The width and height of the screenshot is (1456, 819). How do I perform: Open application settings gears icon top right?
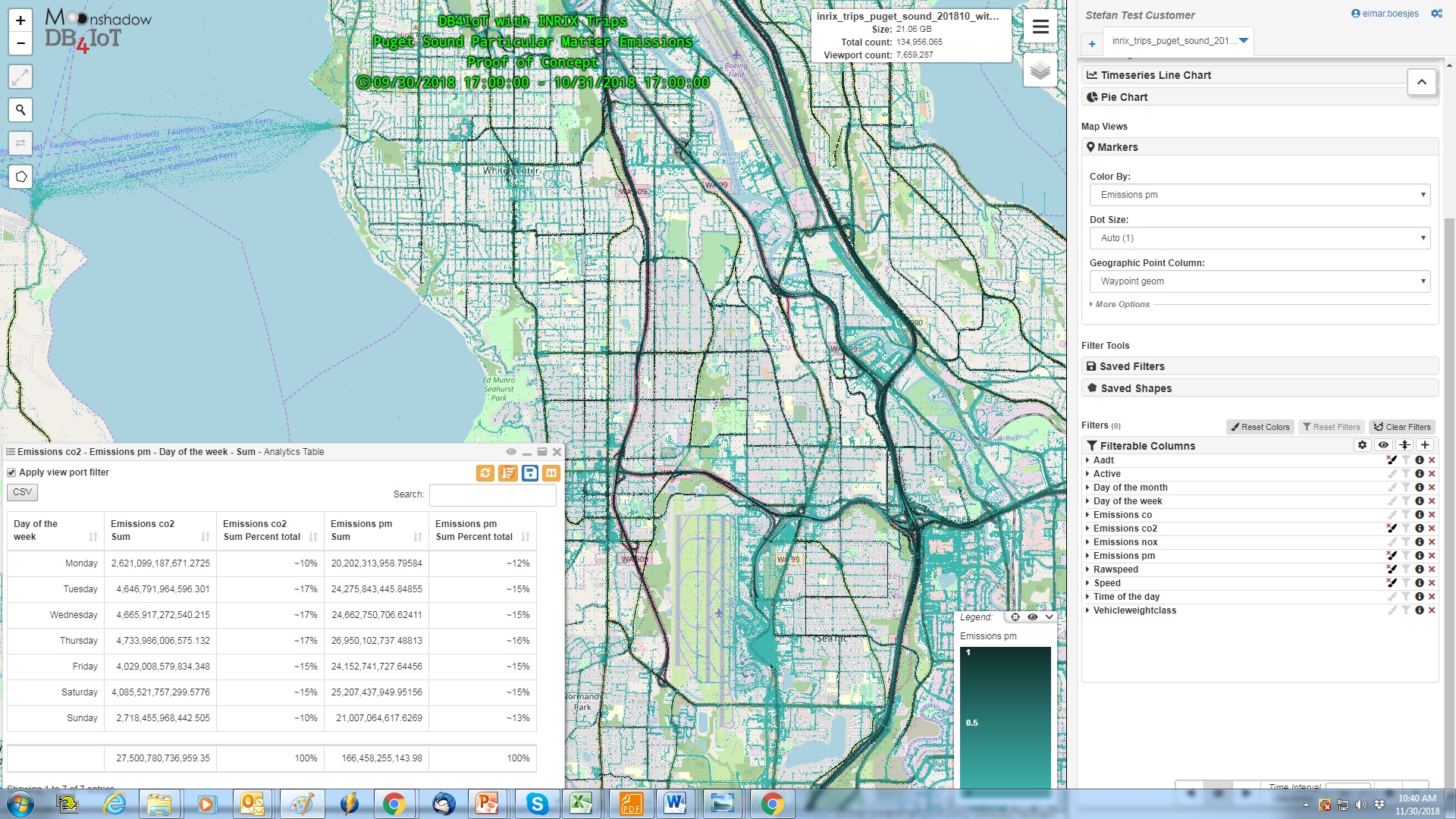pos(1436,14)
